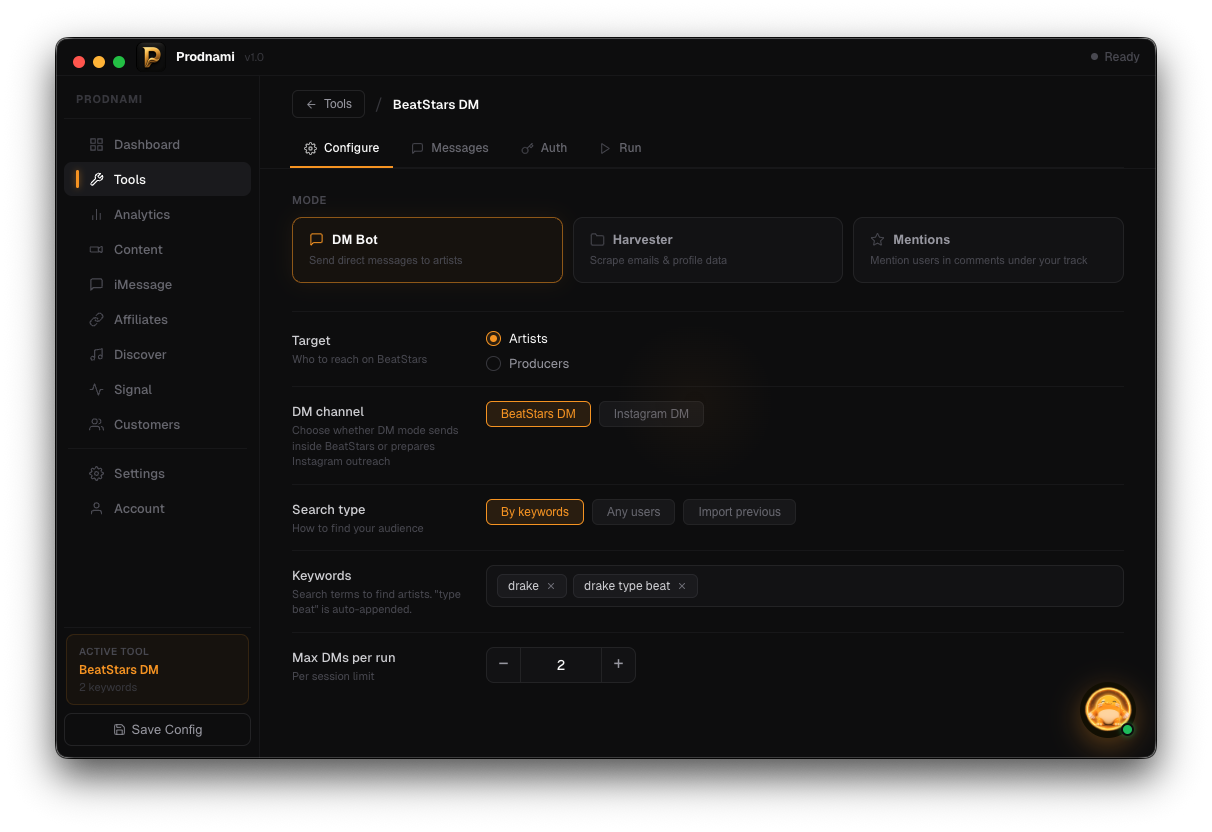Image resolution: width=1212 pixels, height=832 pixels.
Task: Click the Discover music note icon
Action: pyautogui.click(x=96, y=355)
